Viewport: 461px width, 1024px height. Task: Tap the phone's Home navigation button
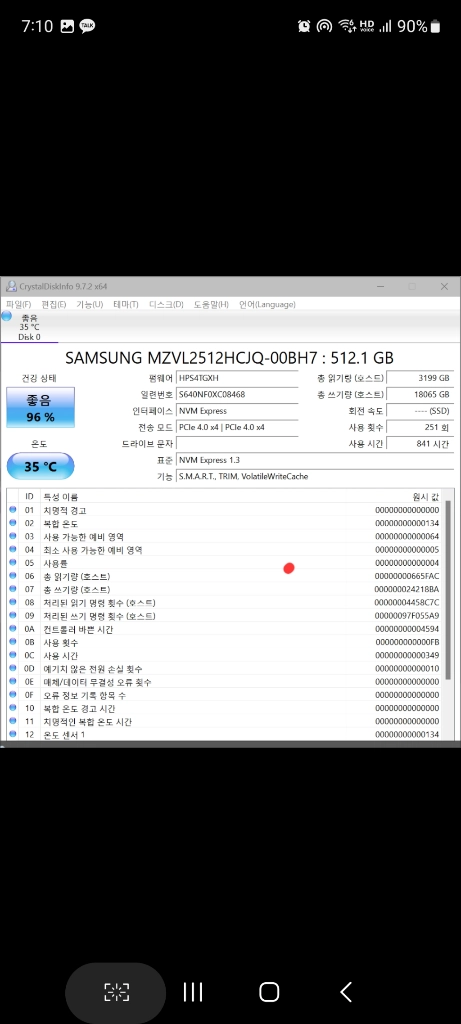tap(269, 992)
